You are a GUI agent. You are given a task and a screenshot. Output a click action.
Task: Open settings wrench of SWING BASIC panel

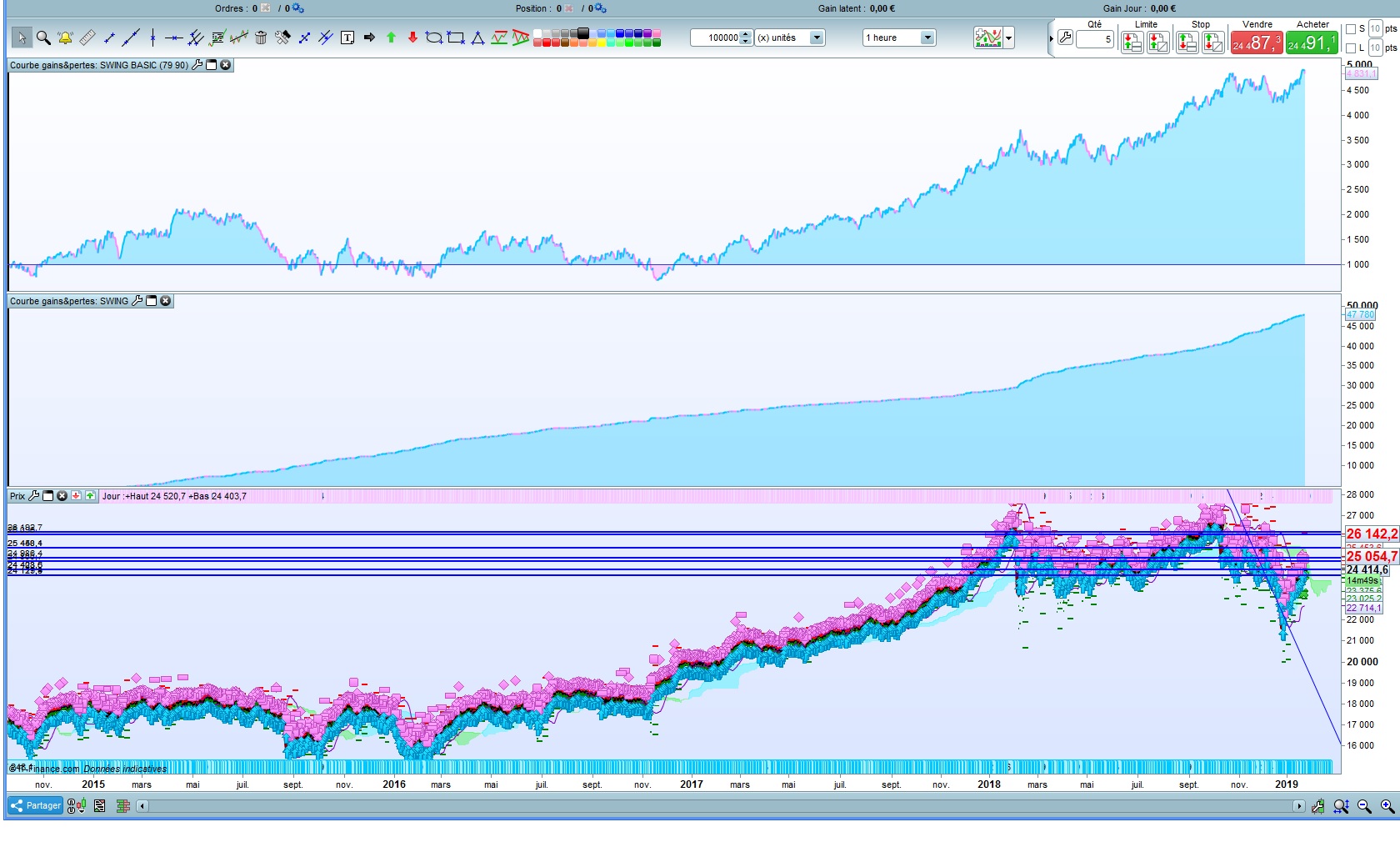197,65
